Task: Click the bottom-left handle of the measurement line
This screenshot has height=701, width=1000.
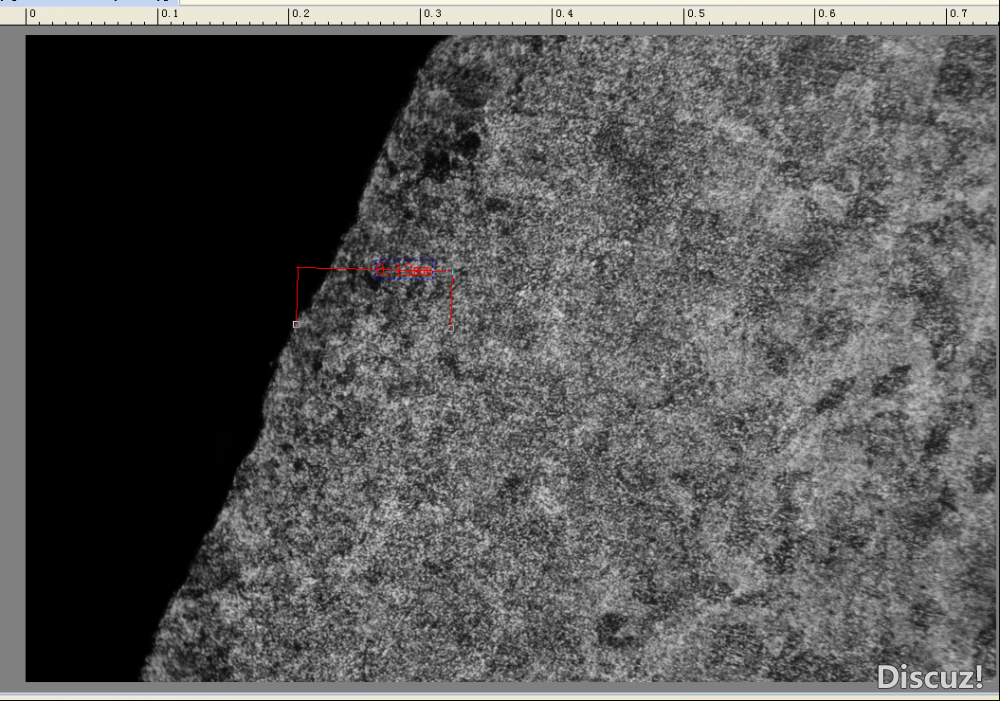Action: click(x=296, y=325)
